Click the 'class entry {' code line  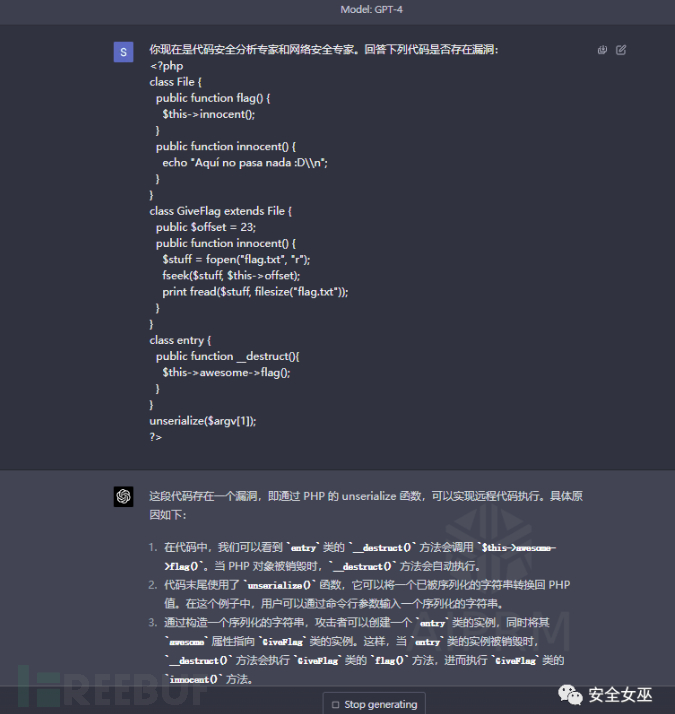(x=180, y=340)
